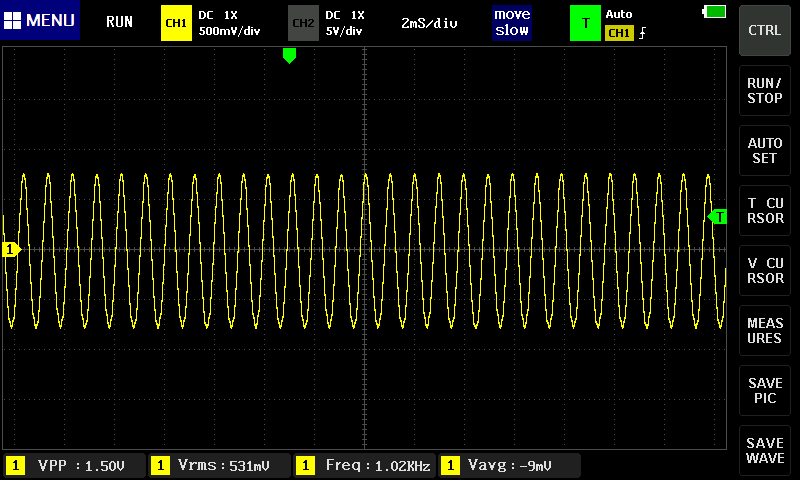This screenshot has height=480, width=800.
Task: Click the CH2 5V/div setting
Action: point(344,31)
